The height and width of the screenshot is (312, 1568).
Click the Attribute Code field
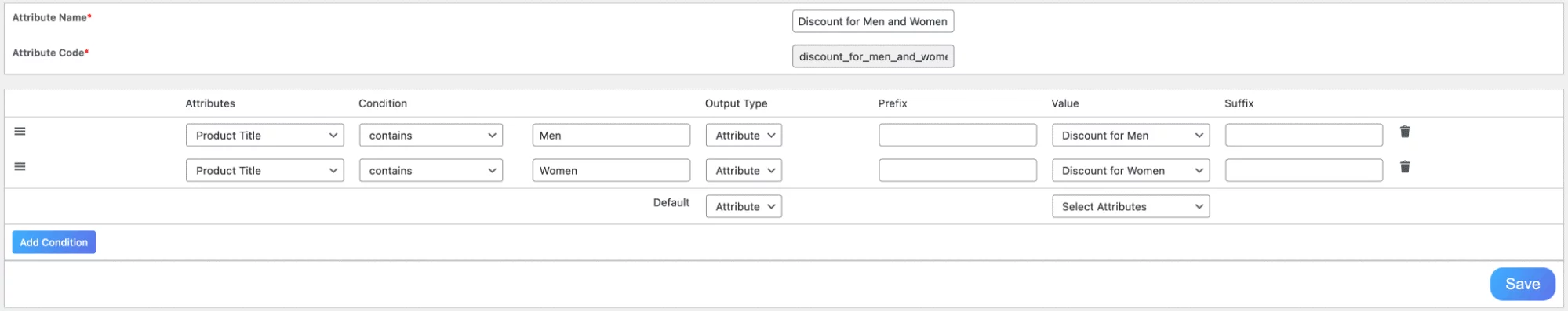pyautogui.click(x=873, y=56)
